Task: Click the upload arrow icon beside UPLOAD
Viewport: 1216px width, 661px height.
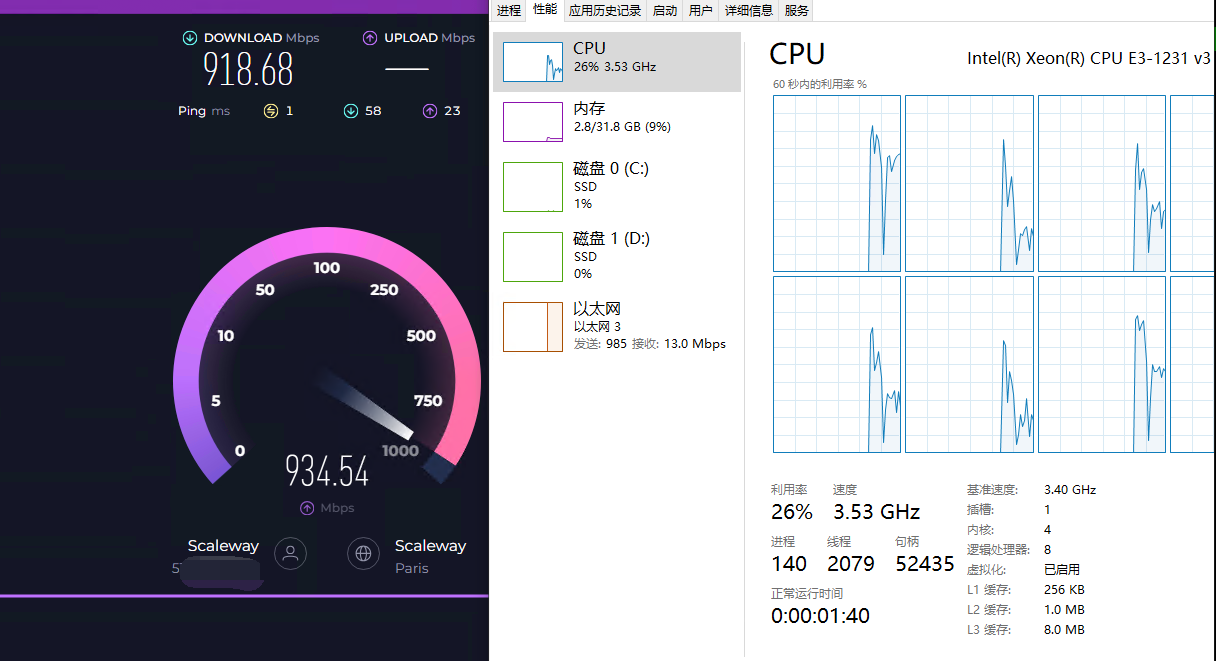Action: click(370, 38)
